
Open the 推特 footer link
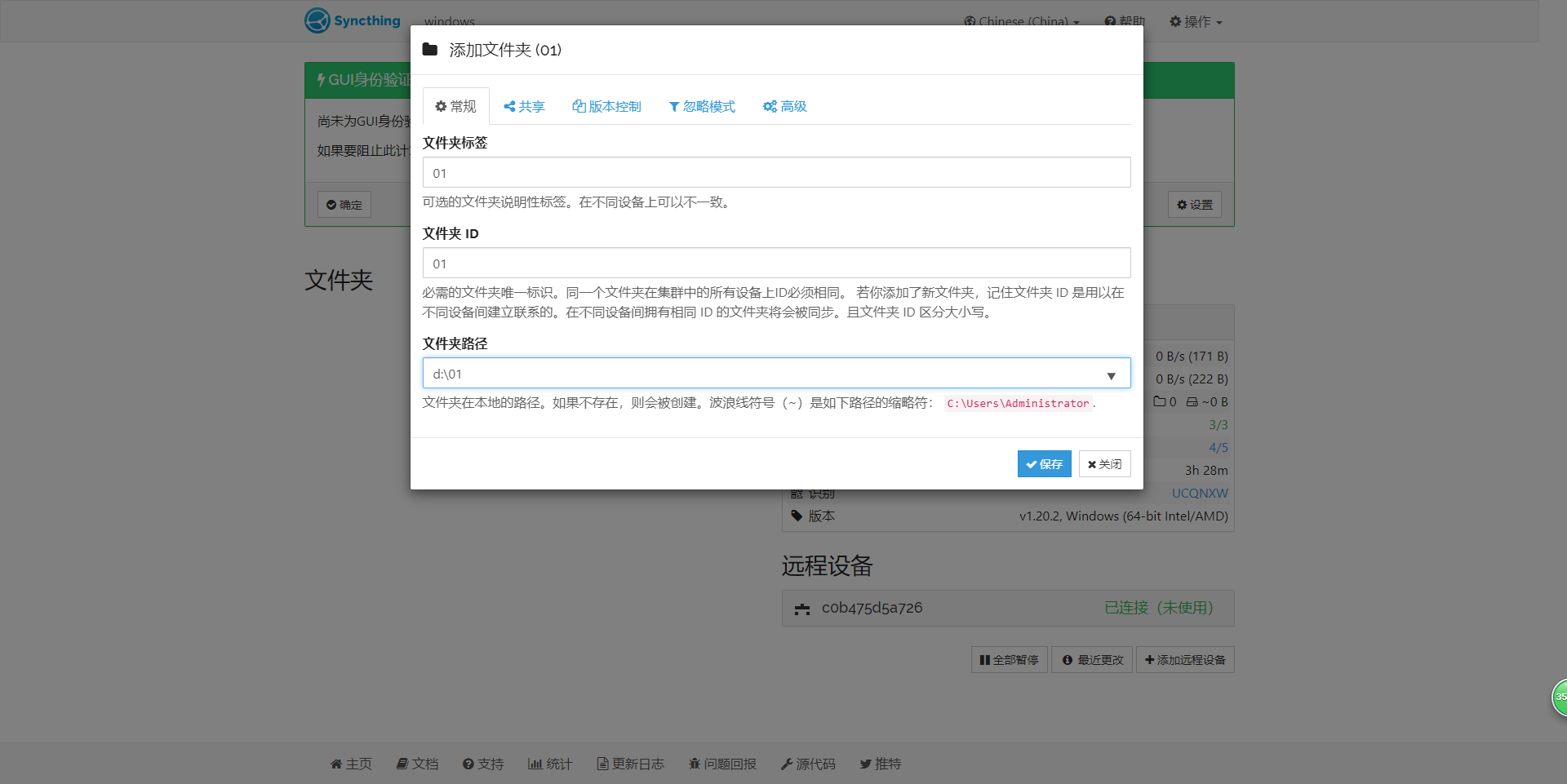point(881,764)
